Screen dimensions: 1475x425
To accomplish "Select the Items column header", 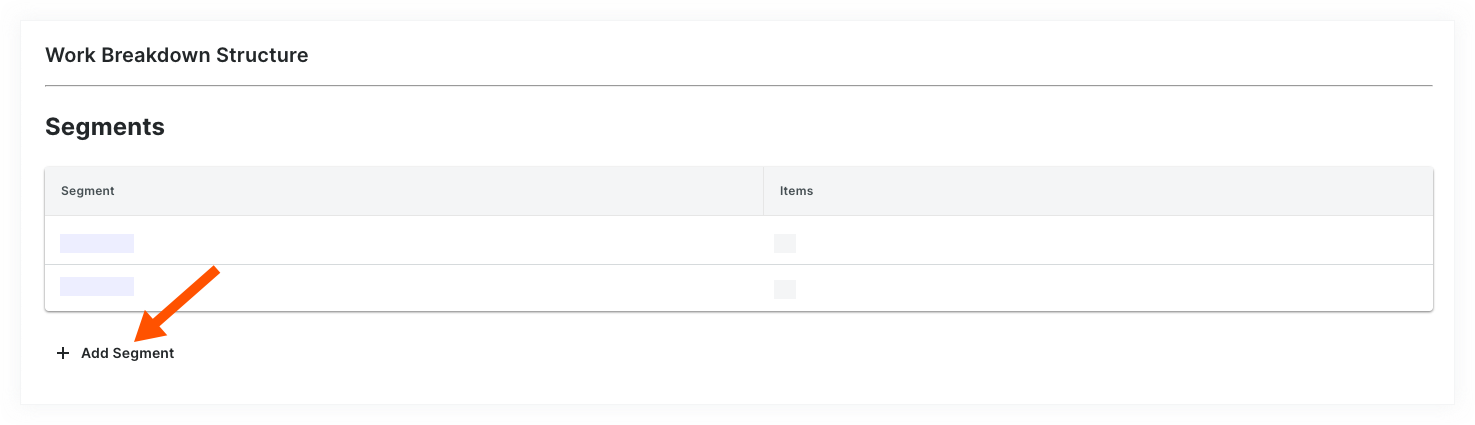I will click(x=796, y=191).
